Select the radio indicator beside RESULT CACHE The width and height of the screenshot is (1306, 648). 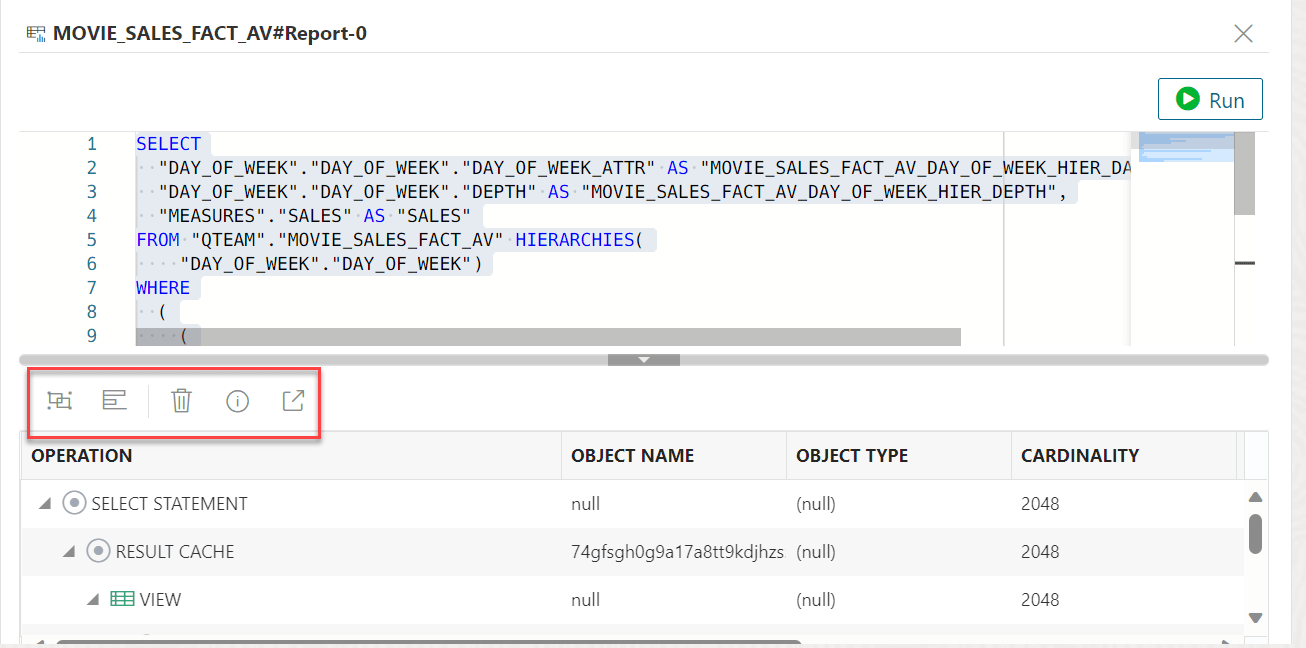point(98,551)
